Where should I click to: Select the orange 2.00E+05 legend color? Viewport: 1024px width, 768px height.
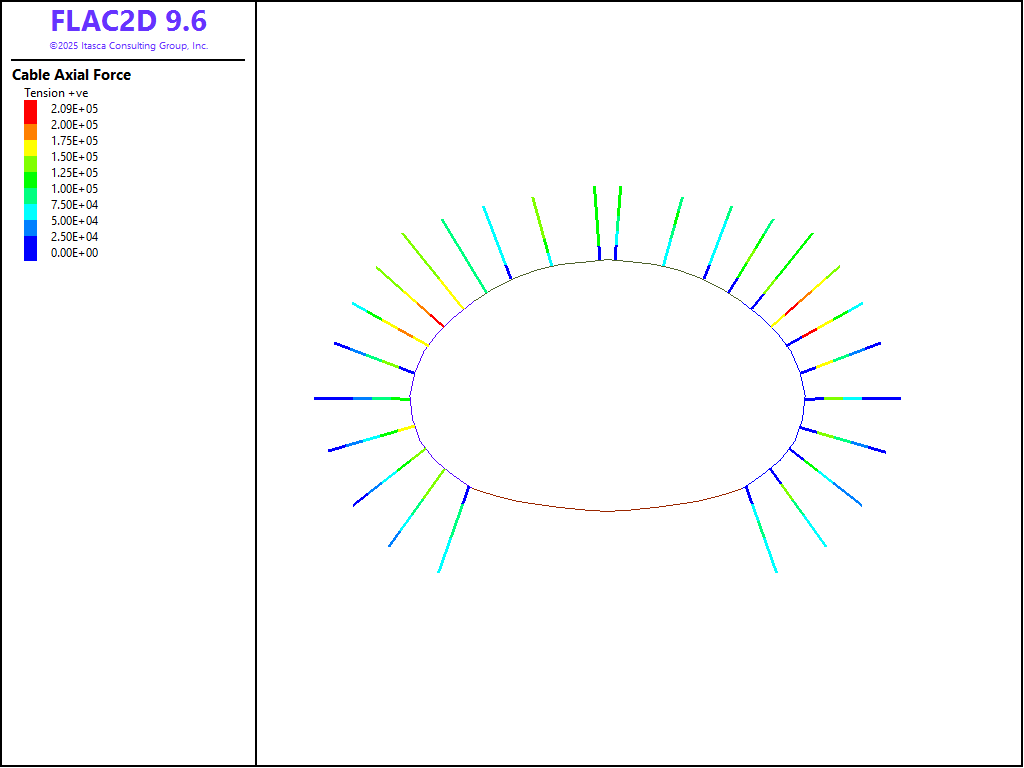point(30,125)
